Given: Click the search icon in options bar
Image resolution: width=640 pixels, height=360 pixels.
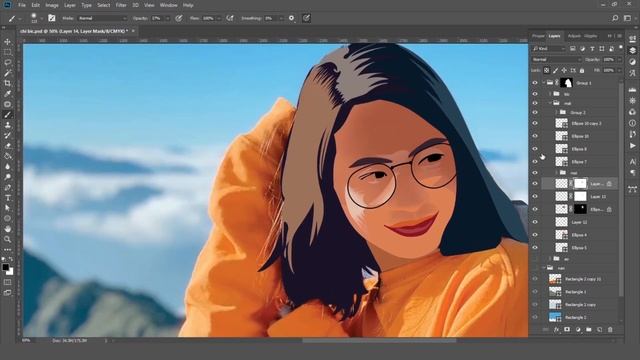Looking at the screenshot, I should click(x=615, y=18).
